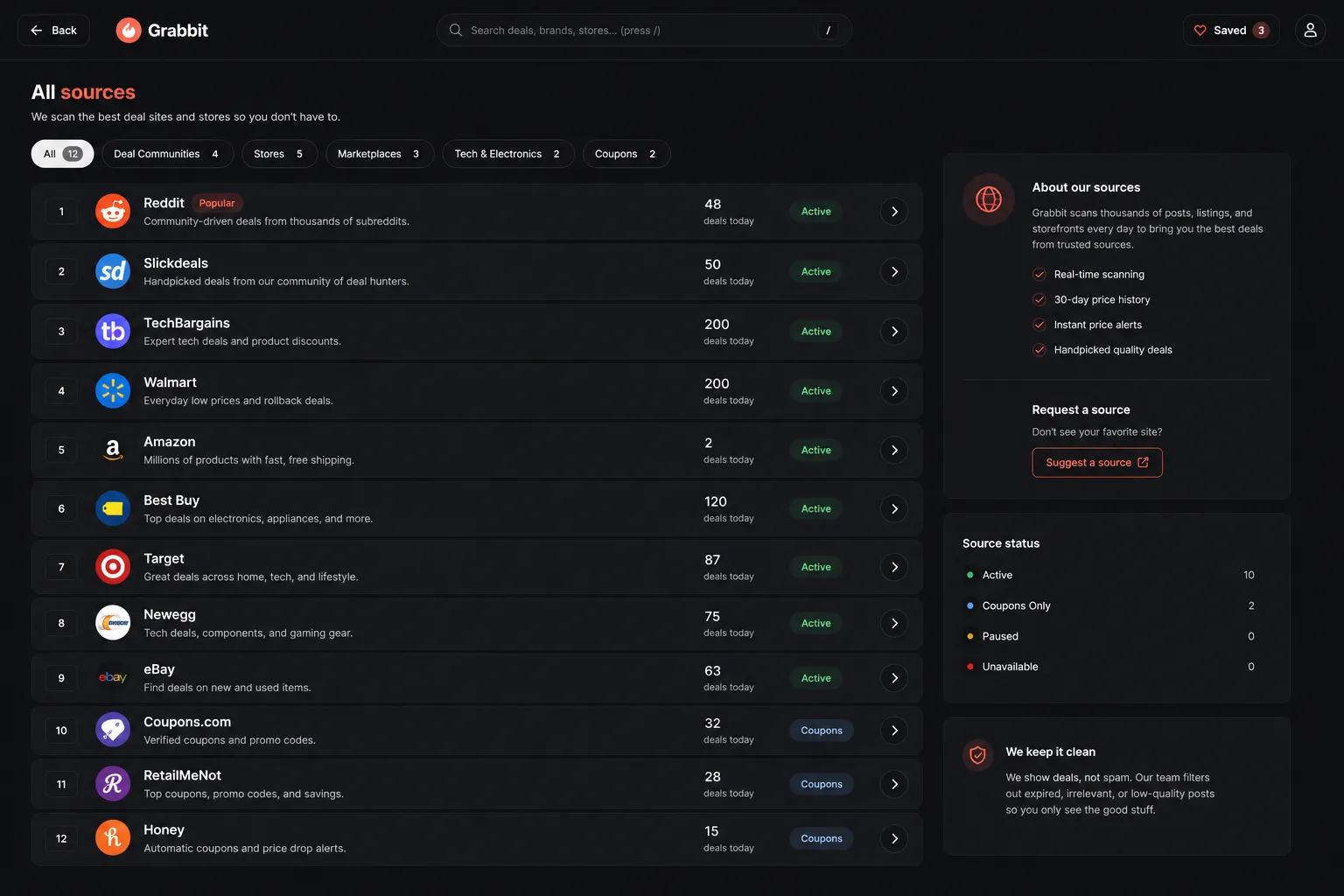This screenshot has height=896, width=1344.
Task: Click the RetailMeNot logo icon
Action: [113, 784]
